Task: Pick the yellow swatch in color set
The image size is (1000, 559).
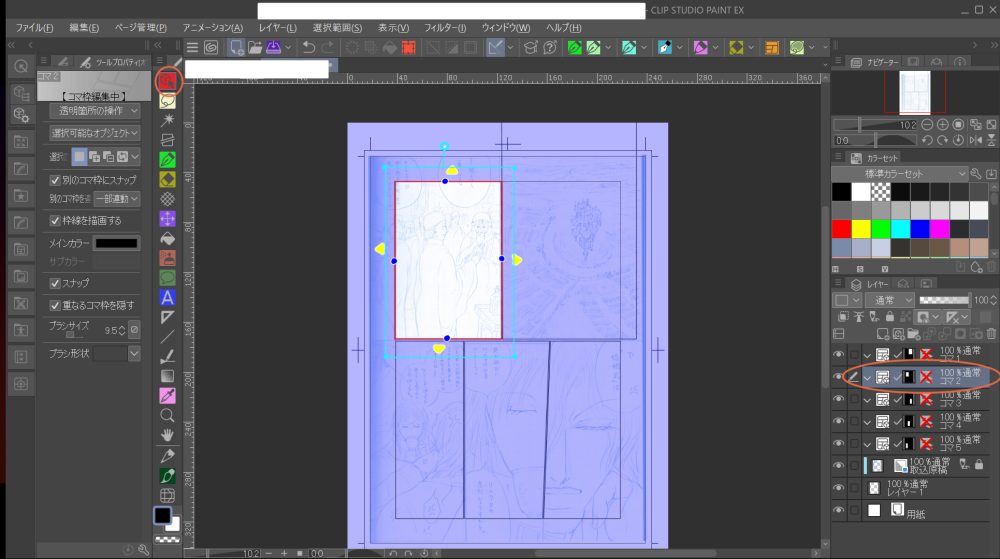Action: 861,228
